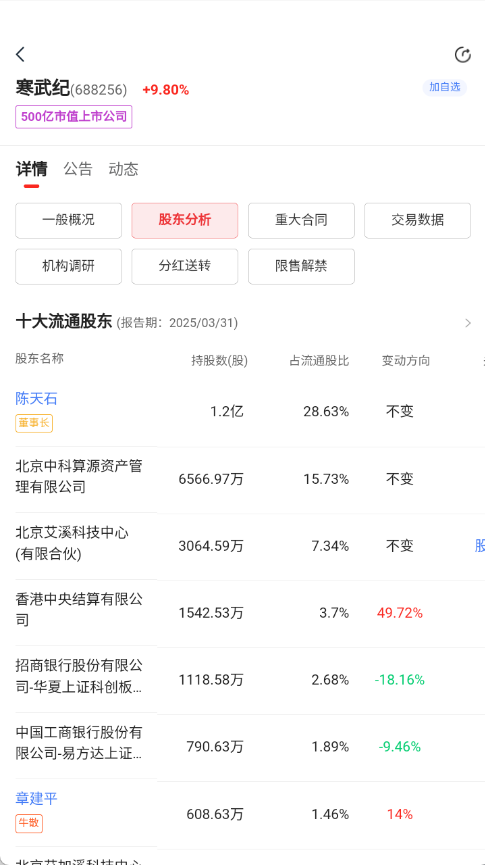The width and height of the screenshot is (485, 865).
Task: Select the 详情 tab
Action: point(31,169)
